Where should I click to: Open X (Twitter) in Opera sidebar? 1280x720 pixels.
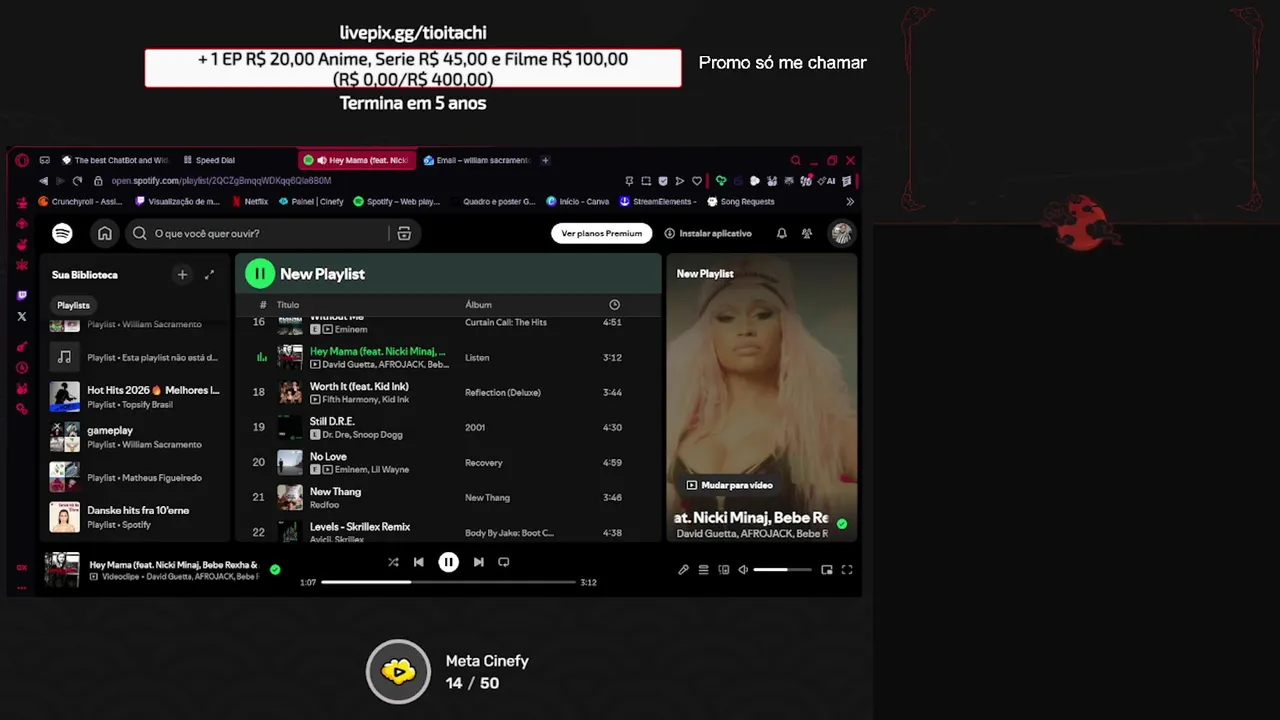(22, 316)
